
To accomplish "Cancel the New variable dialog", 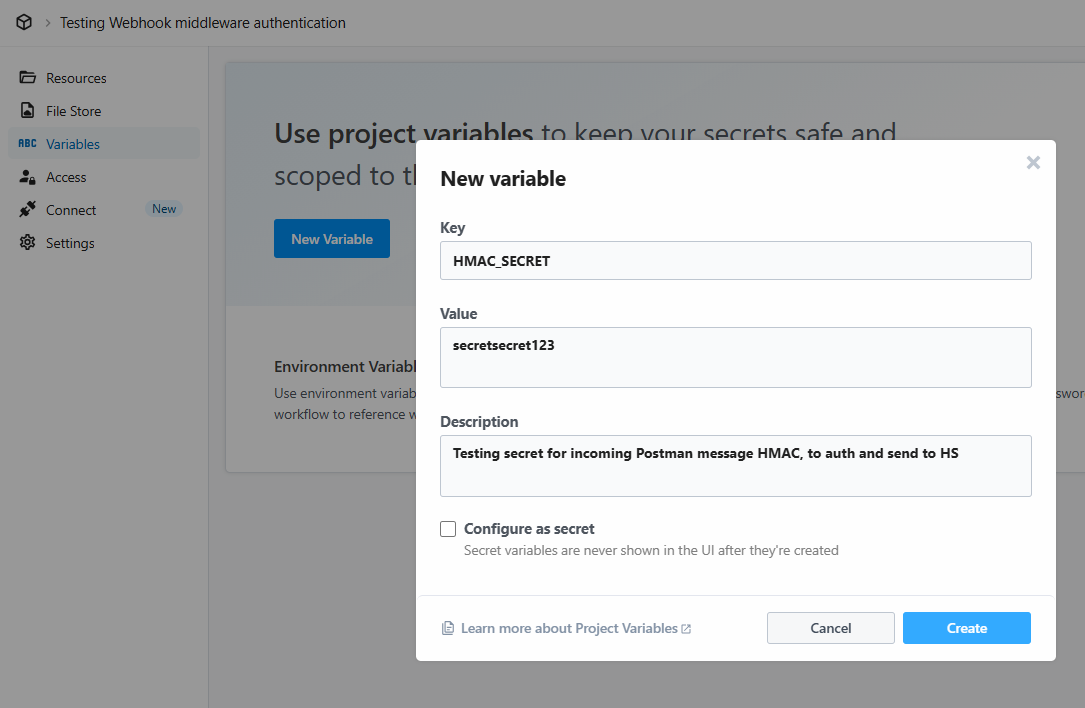I will (830, 627).
